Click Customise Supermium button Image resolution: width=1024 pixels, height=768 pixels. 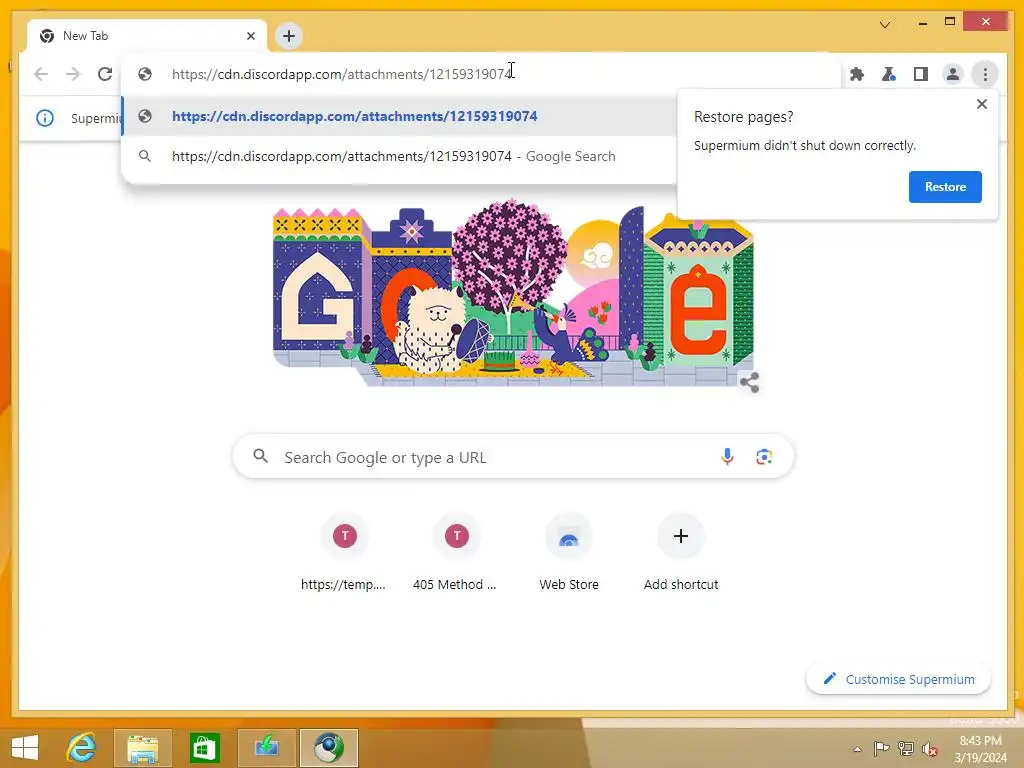click(899, 679)
